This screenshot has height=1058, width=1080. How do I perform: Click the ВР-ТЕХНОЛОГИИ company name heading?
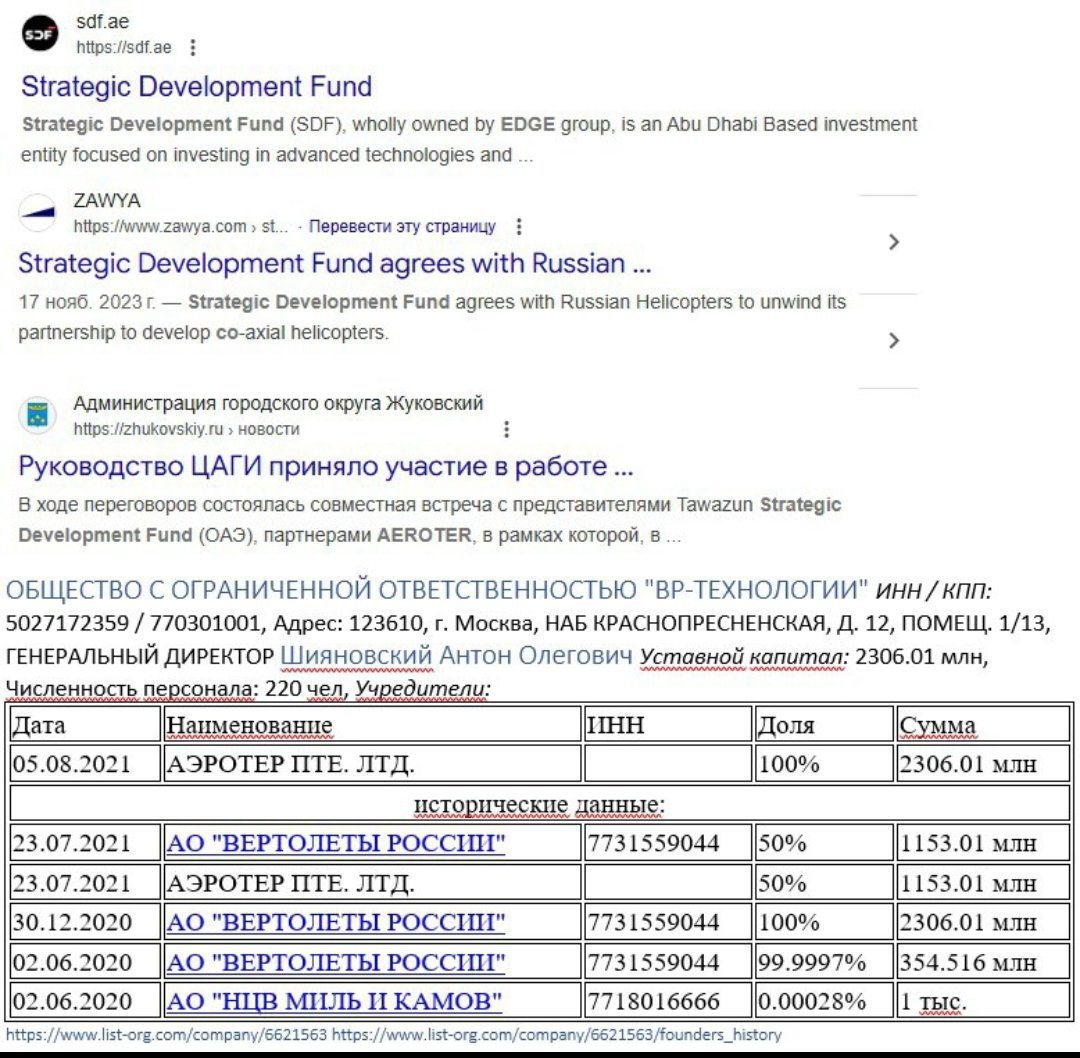coord(438,589)
